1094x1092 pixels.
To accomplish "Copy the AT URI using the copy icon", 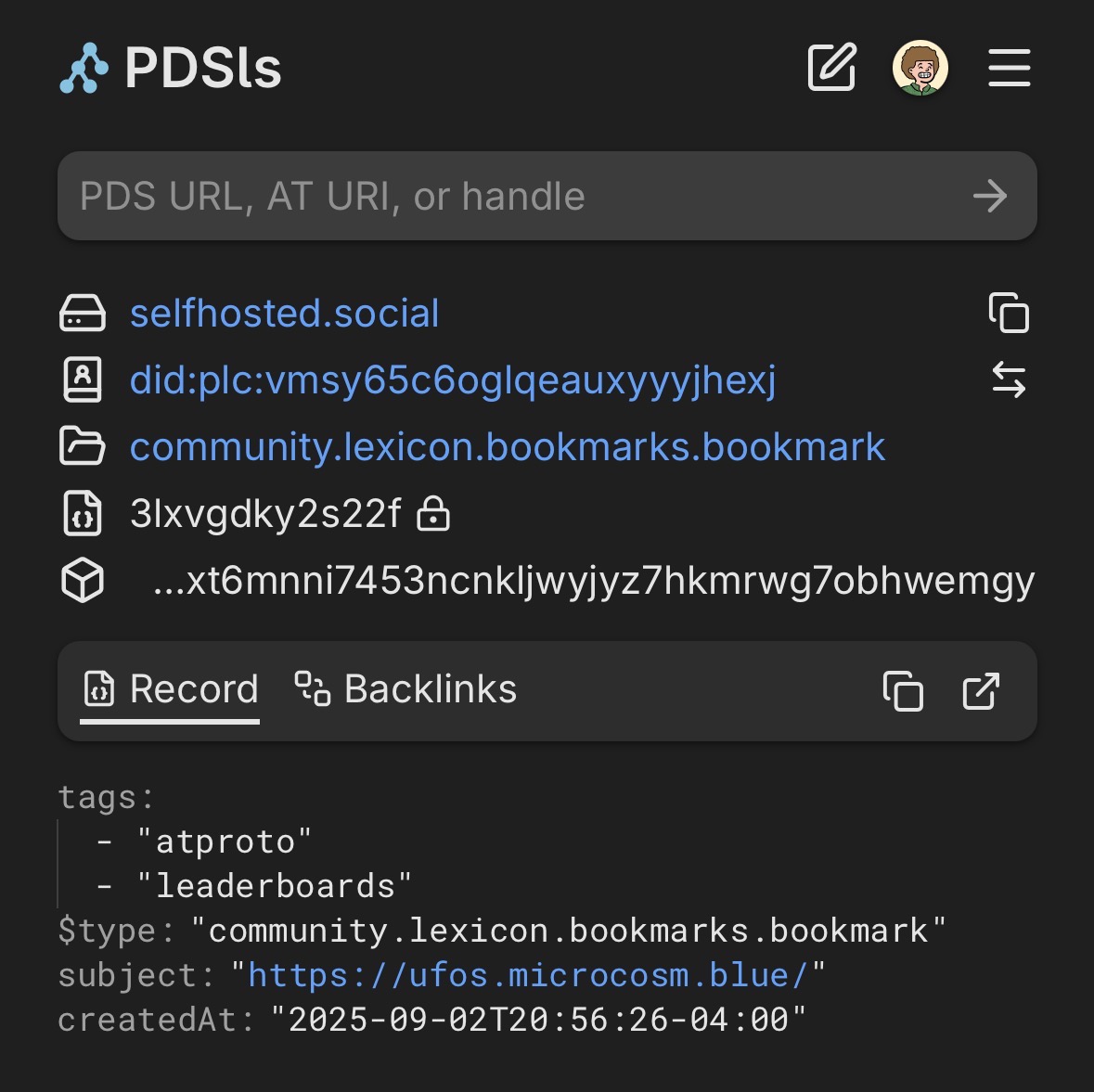I will [x=1009, y=314].
